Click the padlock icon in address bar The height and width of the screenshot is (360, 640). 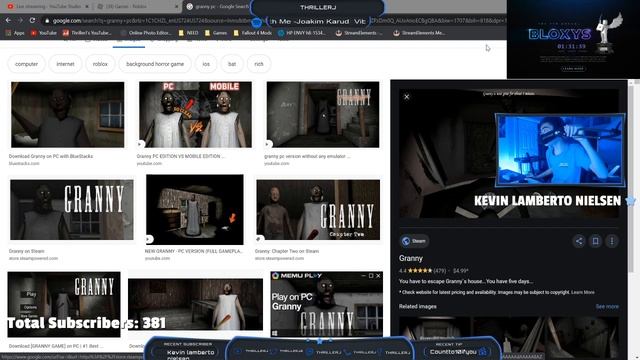point(47,21)
